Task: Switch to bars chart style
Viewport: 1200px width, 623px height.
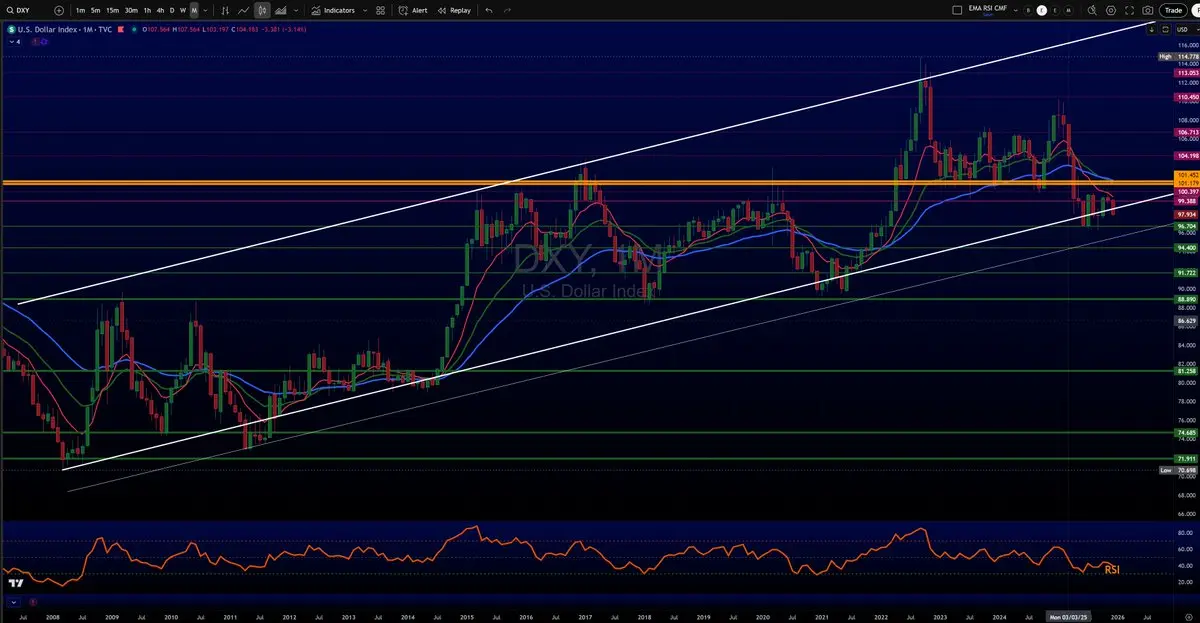Action: click(x=225, y=10)
